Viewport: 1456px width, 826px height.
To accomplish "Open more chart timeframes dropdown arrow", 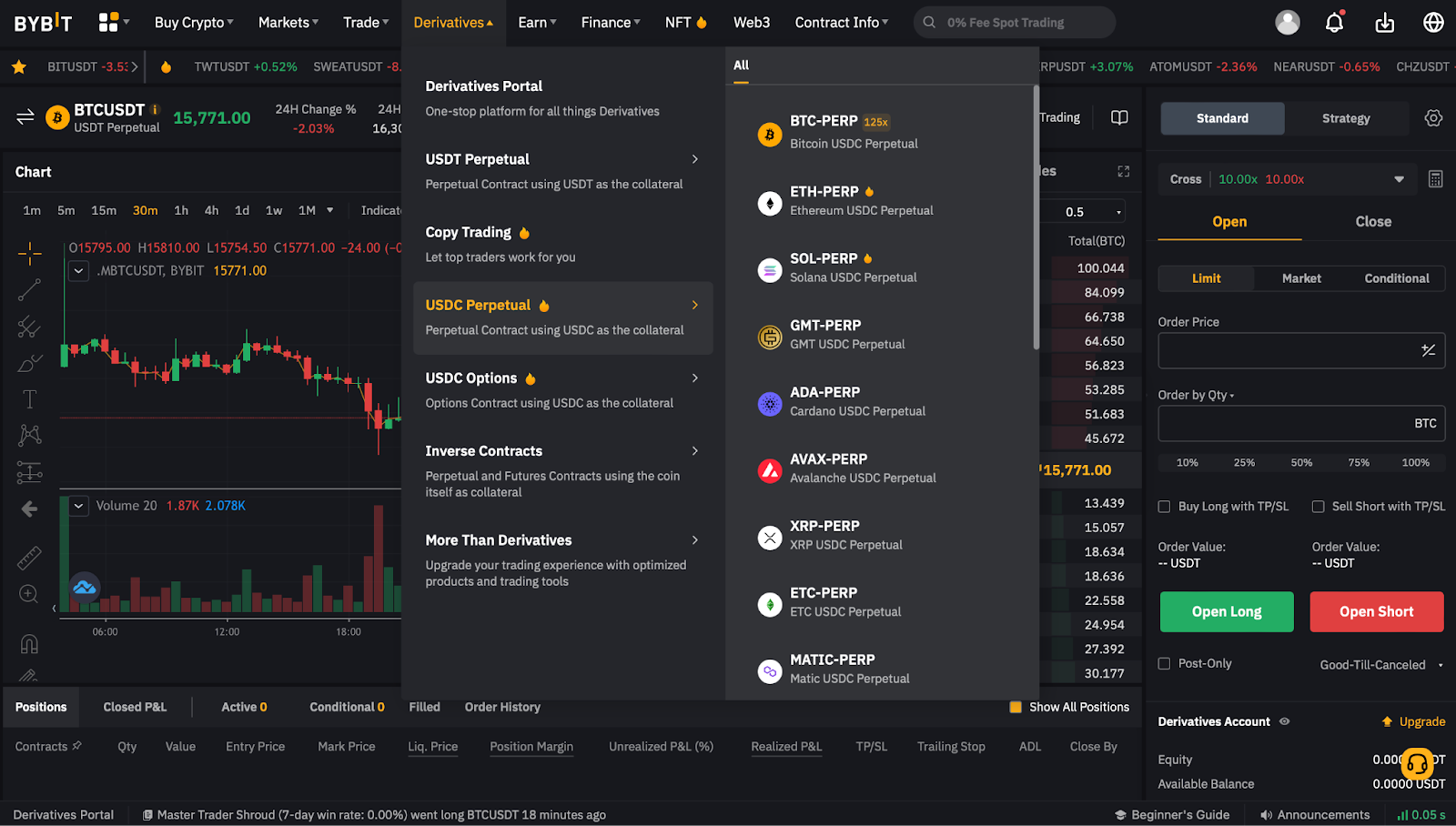I will [x=329, y=210].
